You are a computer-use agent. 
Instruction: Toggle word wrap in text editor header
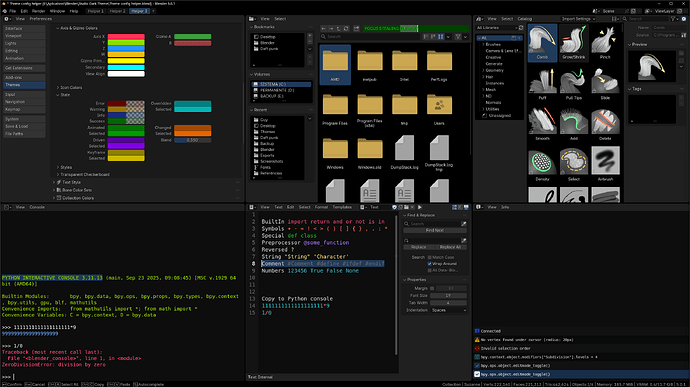[x=460, y=207]
